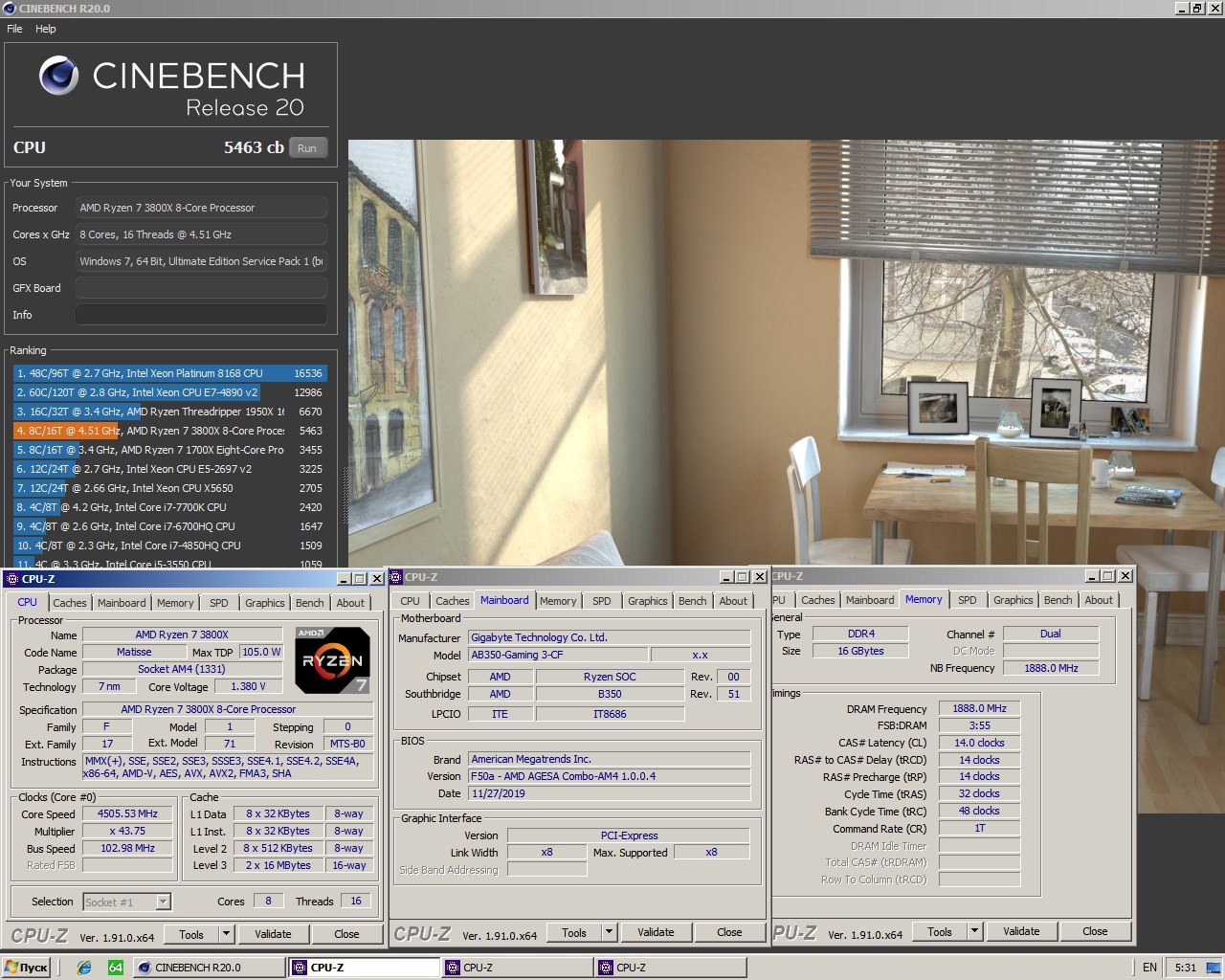Open Mainboard tab in the CPU-Z Memory window
This screenshot has width=1225, height=980.
click(870, 600)
